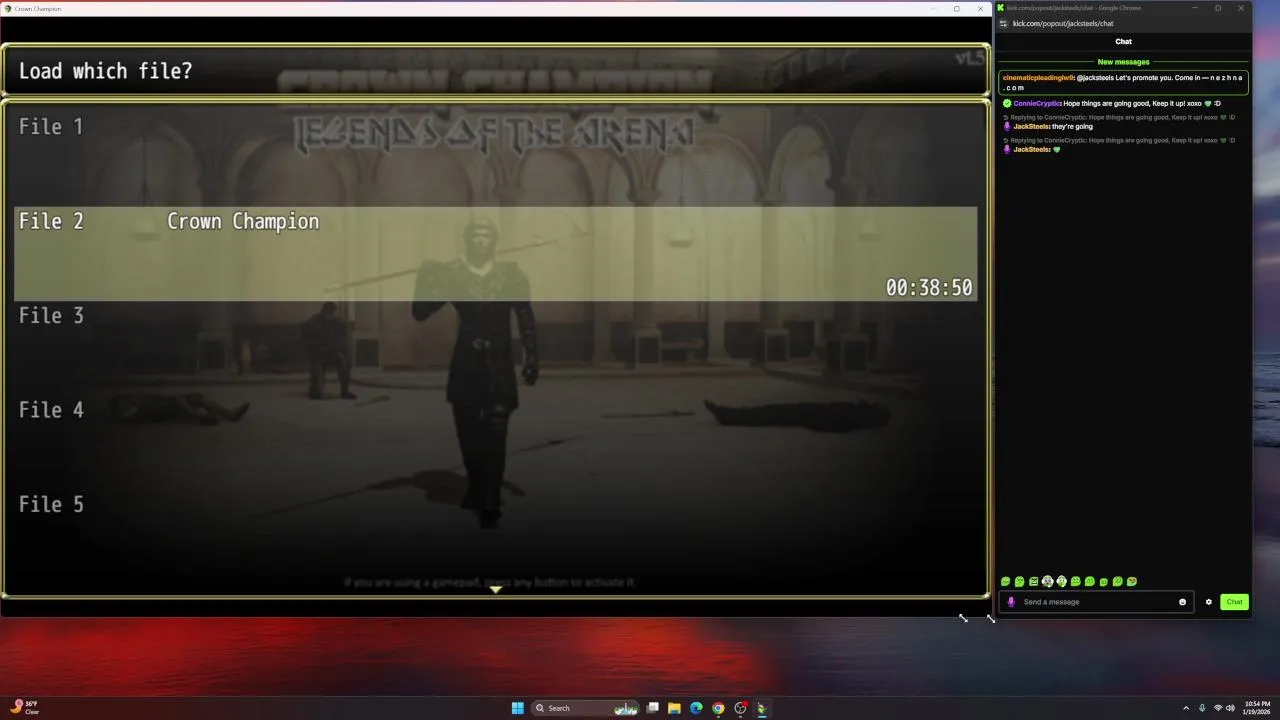Click the first green quick emote
This screenshot has height=720, width=1280.
point(1005,581)
